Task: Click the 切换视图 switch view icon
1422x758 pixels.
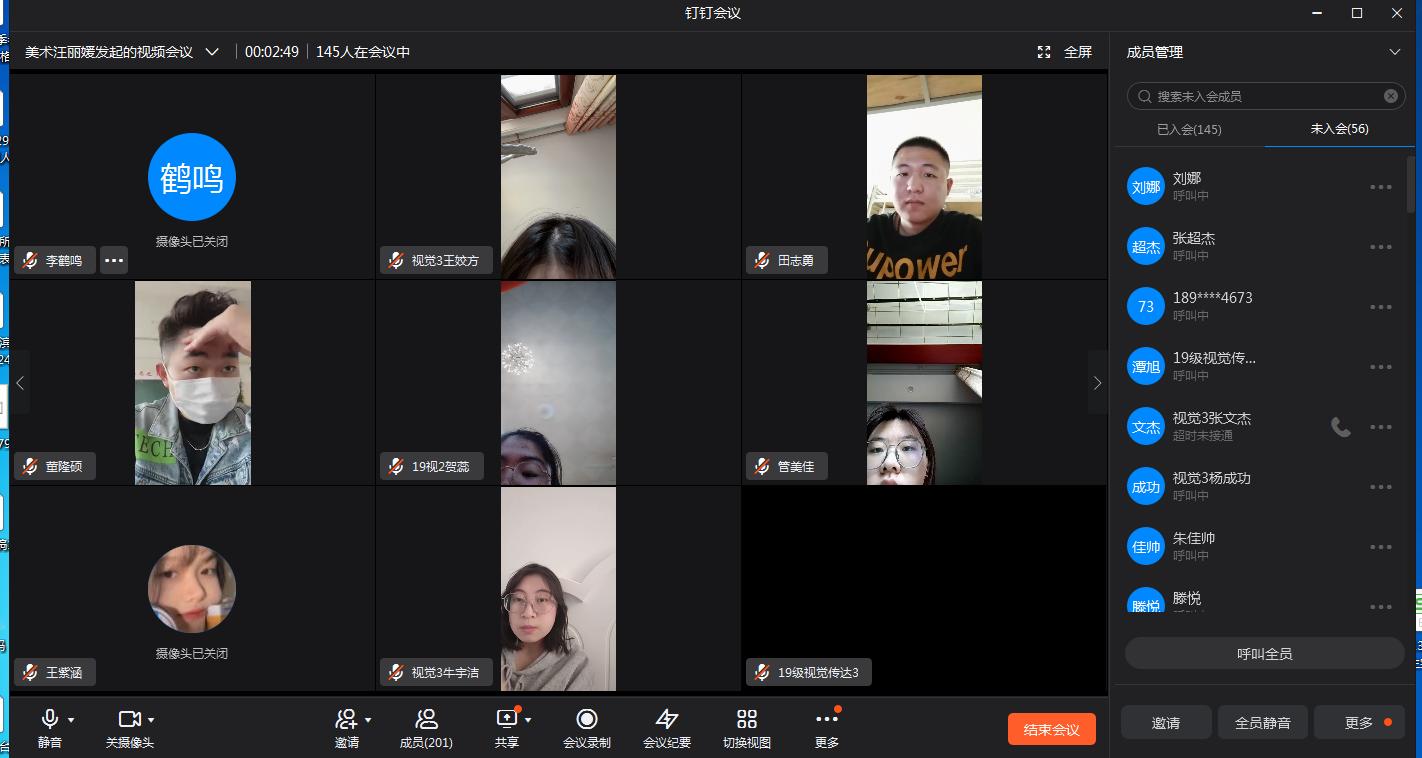Action: click(747, 720)
